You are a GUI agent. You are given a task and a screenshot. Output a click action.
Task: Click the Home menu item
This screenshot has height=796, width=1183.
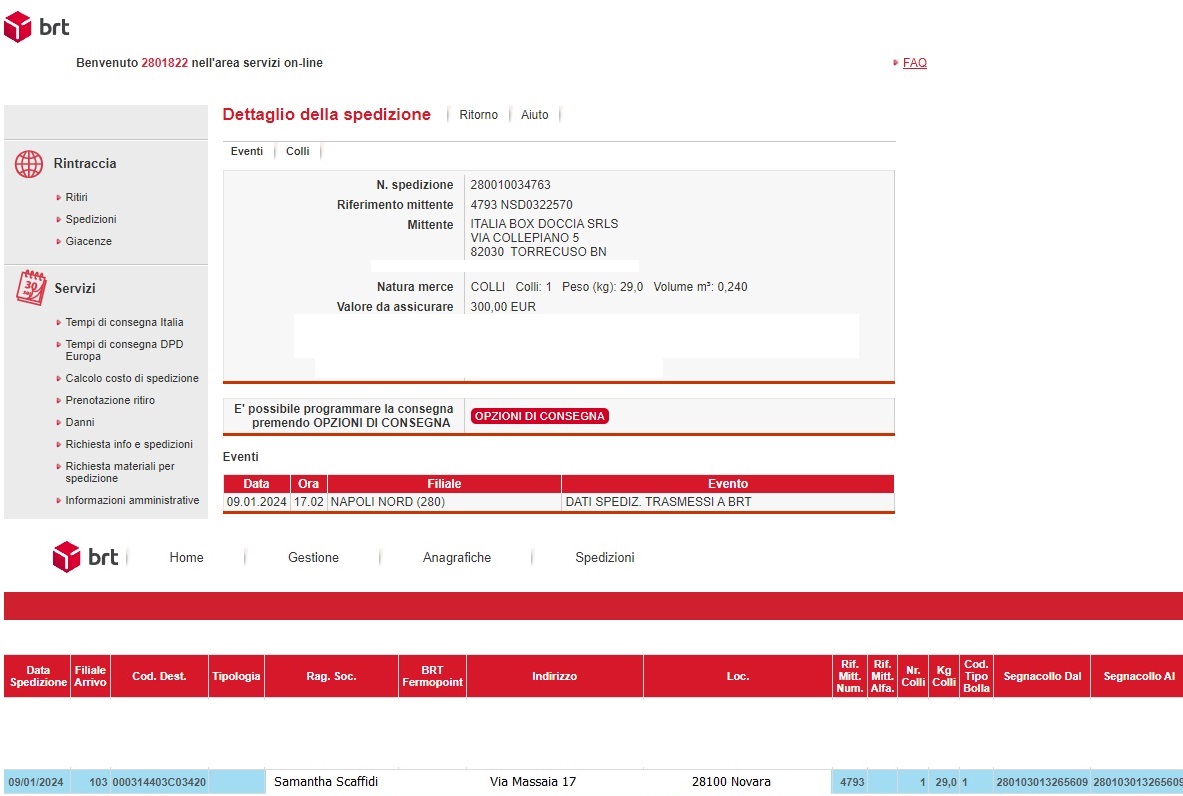click(186, 558)
